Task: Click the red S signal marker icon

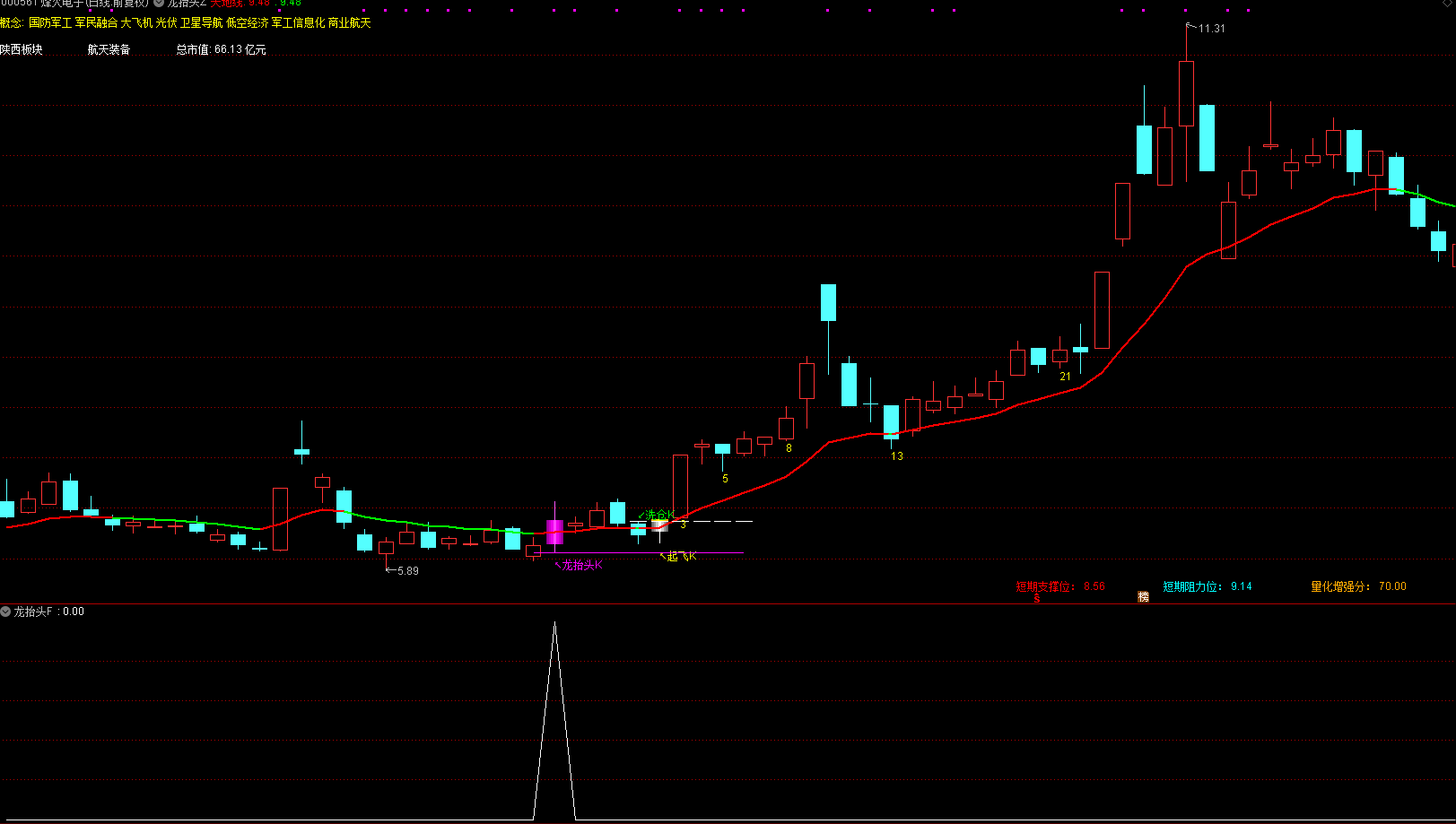Action: point(1037,597)
